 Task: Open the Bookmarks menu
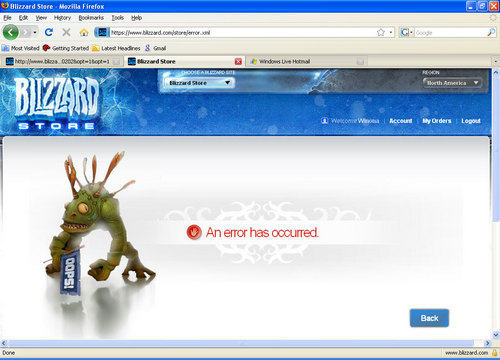[x=91, y=18]
